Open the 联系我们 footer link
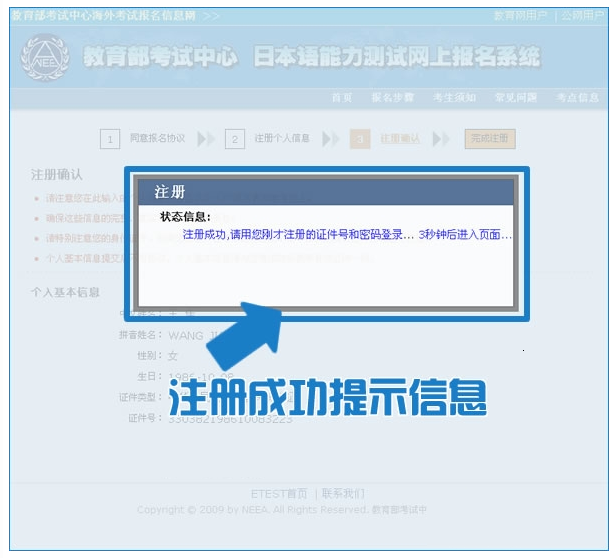The height and width of the screenshot is (558, 616). [x=343, y=494]
